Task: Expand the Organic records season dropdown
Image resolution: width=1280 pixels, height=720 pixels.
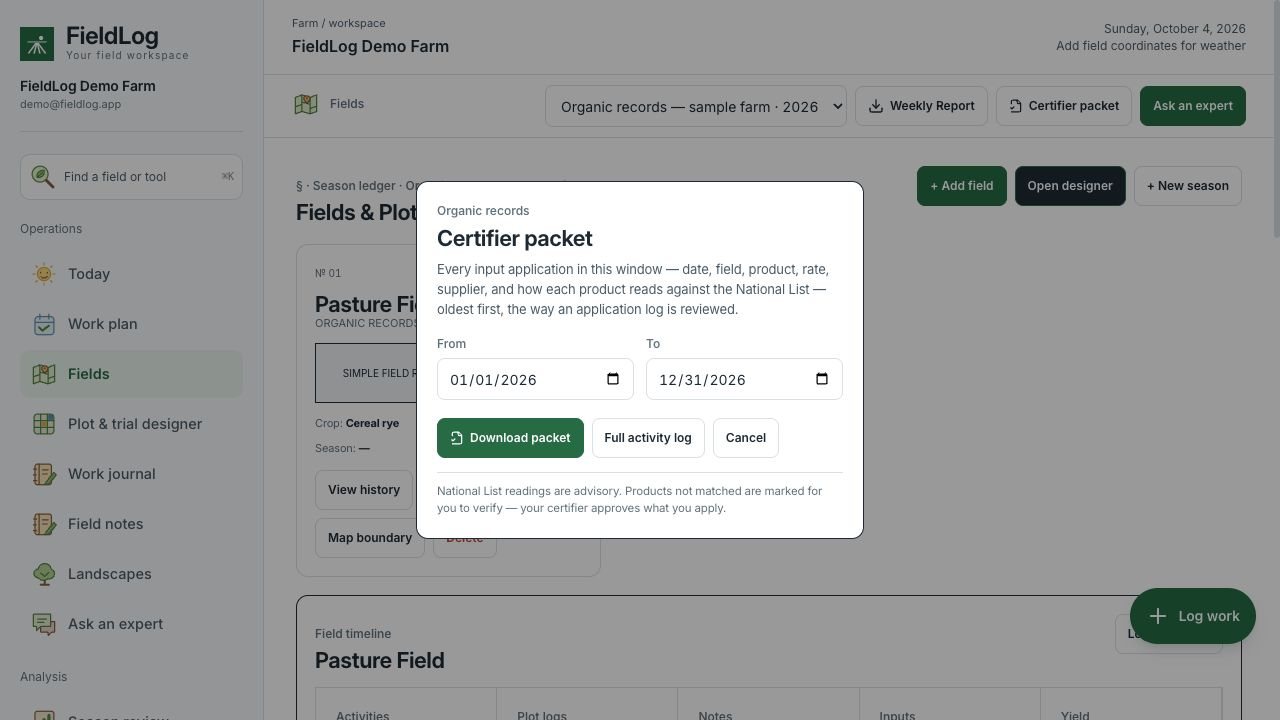Action: (696, 106)
